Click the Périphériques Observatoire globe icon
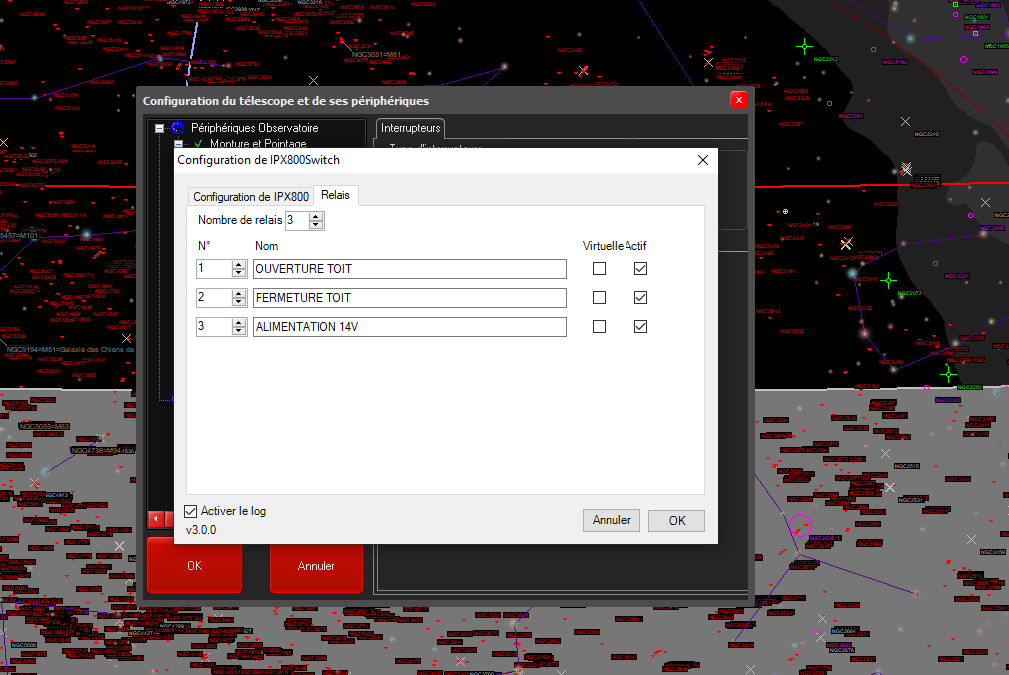Viewport: 1009px width, 675px height. tap(178, 128)
